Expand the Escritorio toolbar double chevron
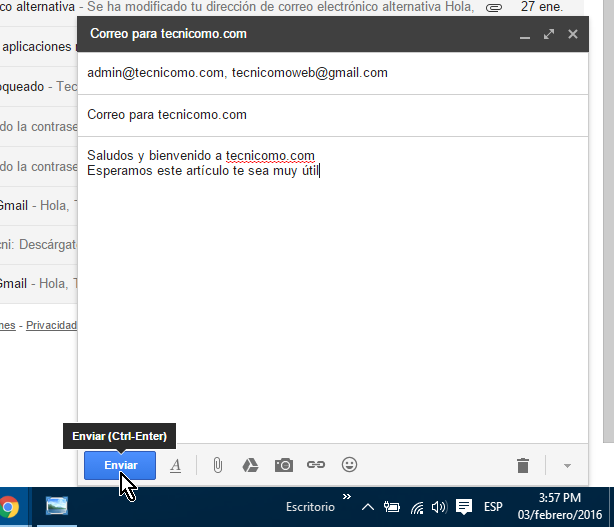Image resolution: width=614 pixels, height=527 pixels. pyautogui.click(x=347, y=497)
